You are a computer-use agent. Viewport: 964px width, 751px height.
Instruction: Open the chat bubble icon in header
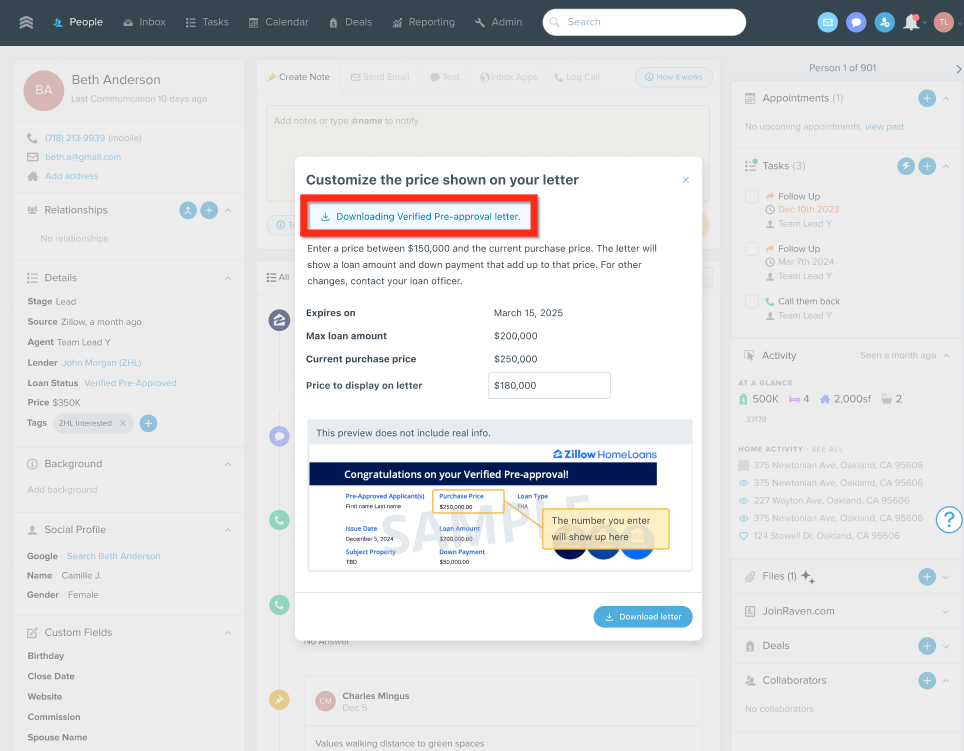click(x=856, y=22)
